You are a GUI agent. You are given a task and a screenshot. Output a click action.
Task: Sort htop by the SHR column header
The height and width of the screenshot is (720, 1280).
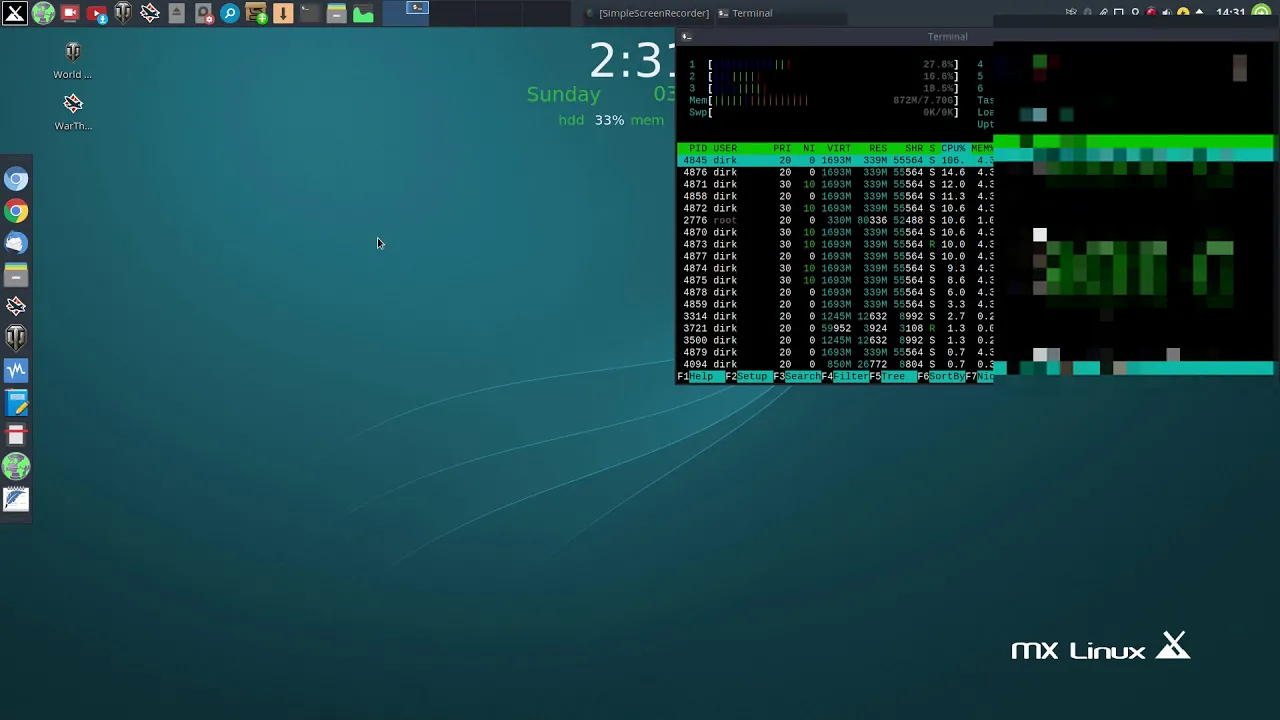[x=914, y=148]
